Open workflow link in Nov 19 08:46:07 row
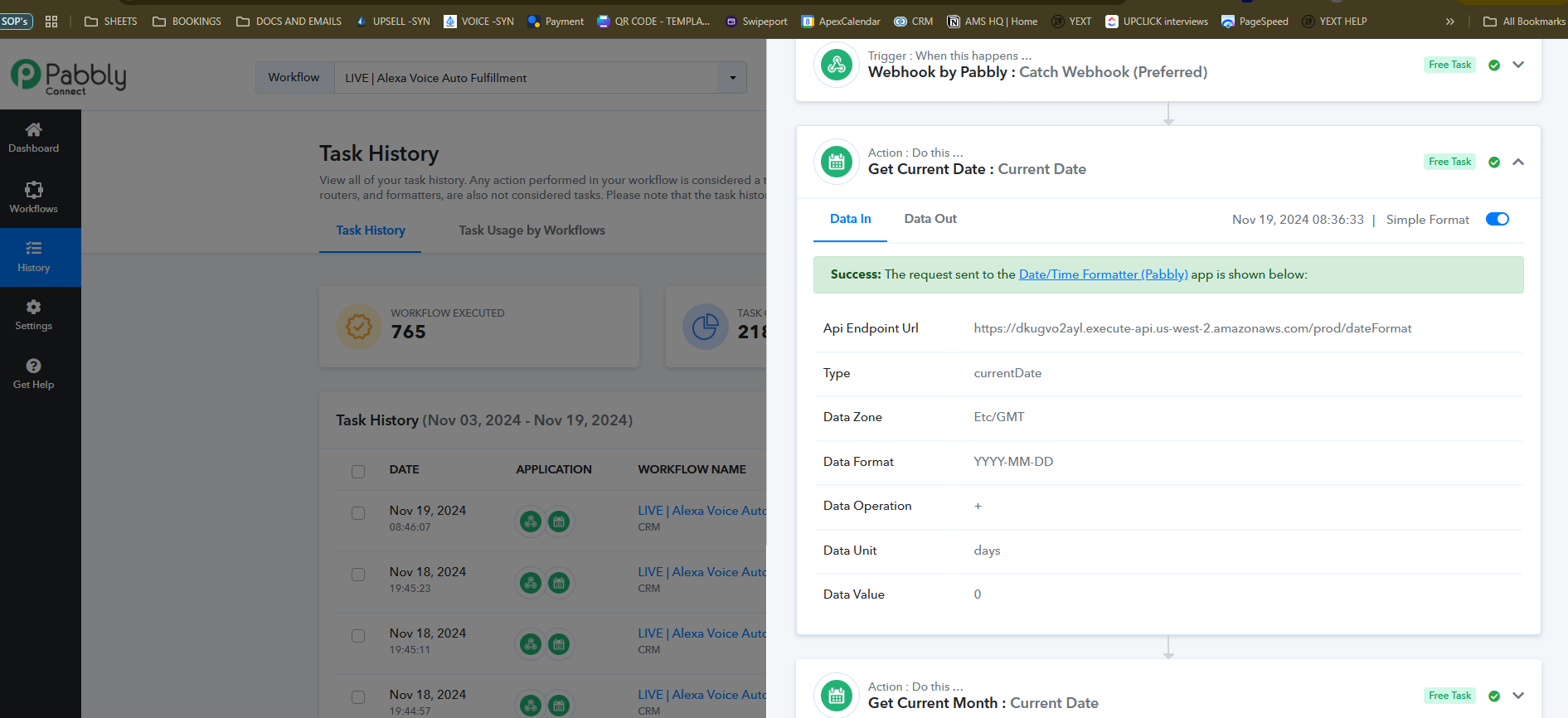The width and height of the screenshot is (1568, 718). (702, 511)
